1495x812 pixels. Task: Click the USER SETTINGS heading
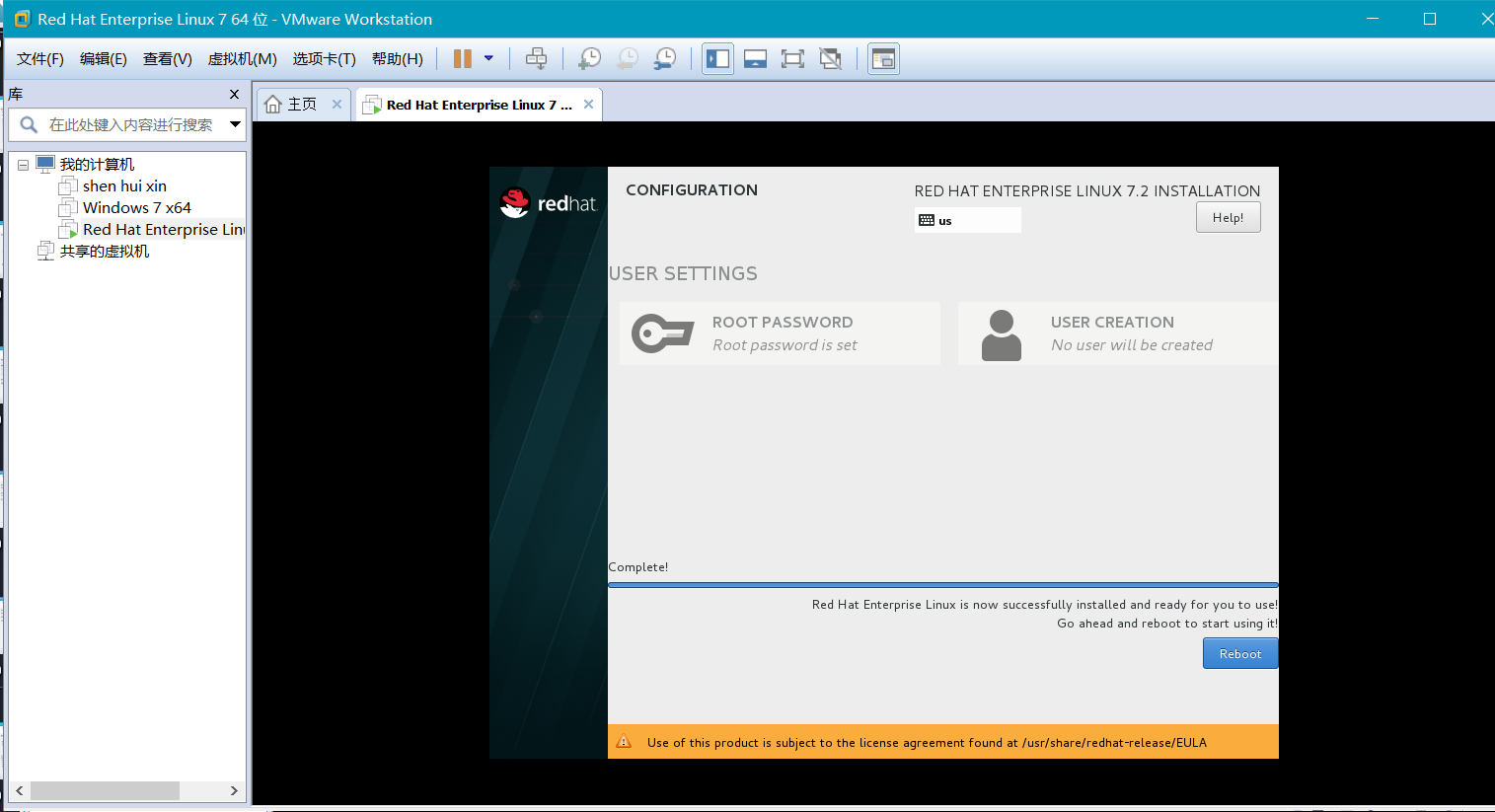[x=683, y=274]
